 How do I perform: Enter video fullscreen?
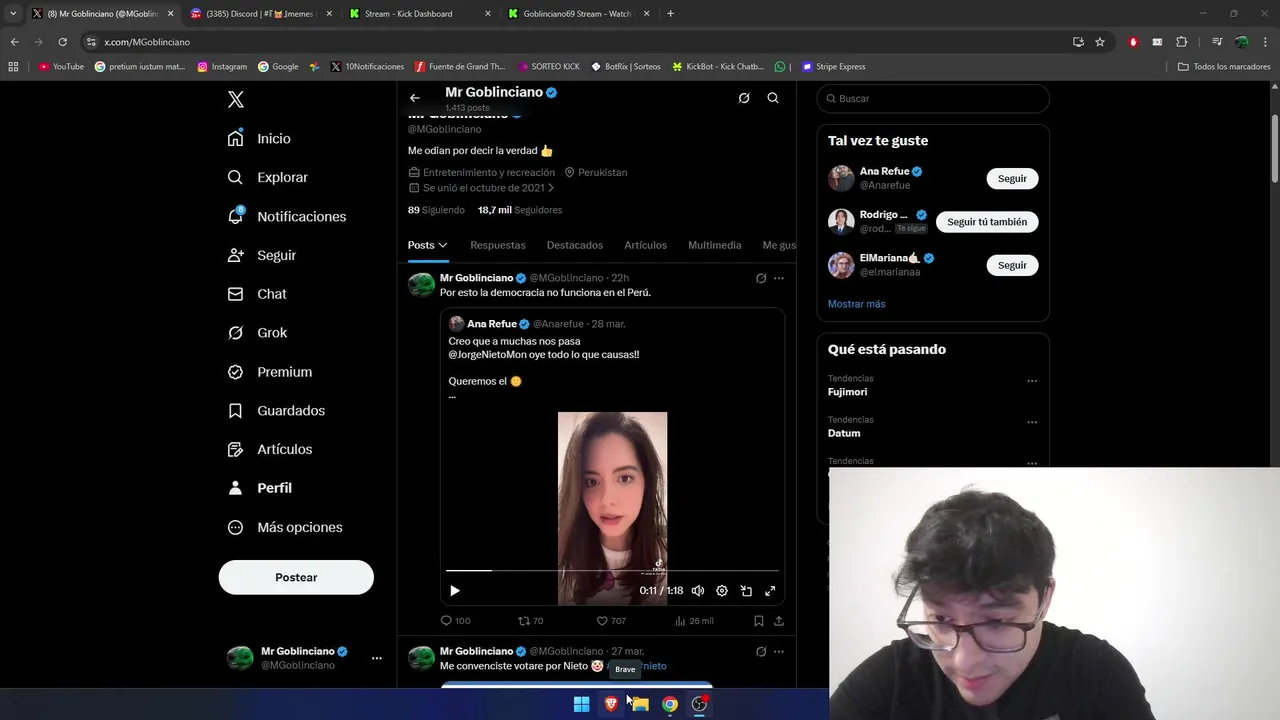click(770, 591)
